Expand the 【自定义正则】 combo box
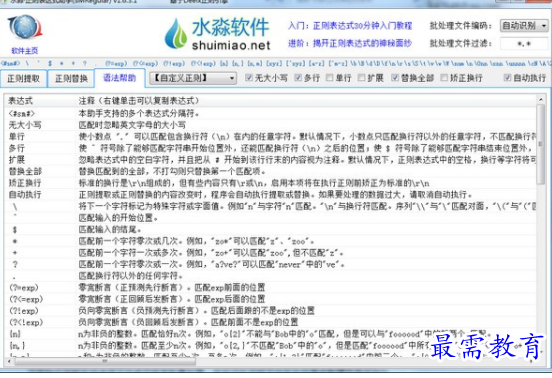 [x=193, y=78]
